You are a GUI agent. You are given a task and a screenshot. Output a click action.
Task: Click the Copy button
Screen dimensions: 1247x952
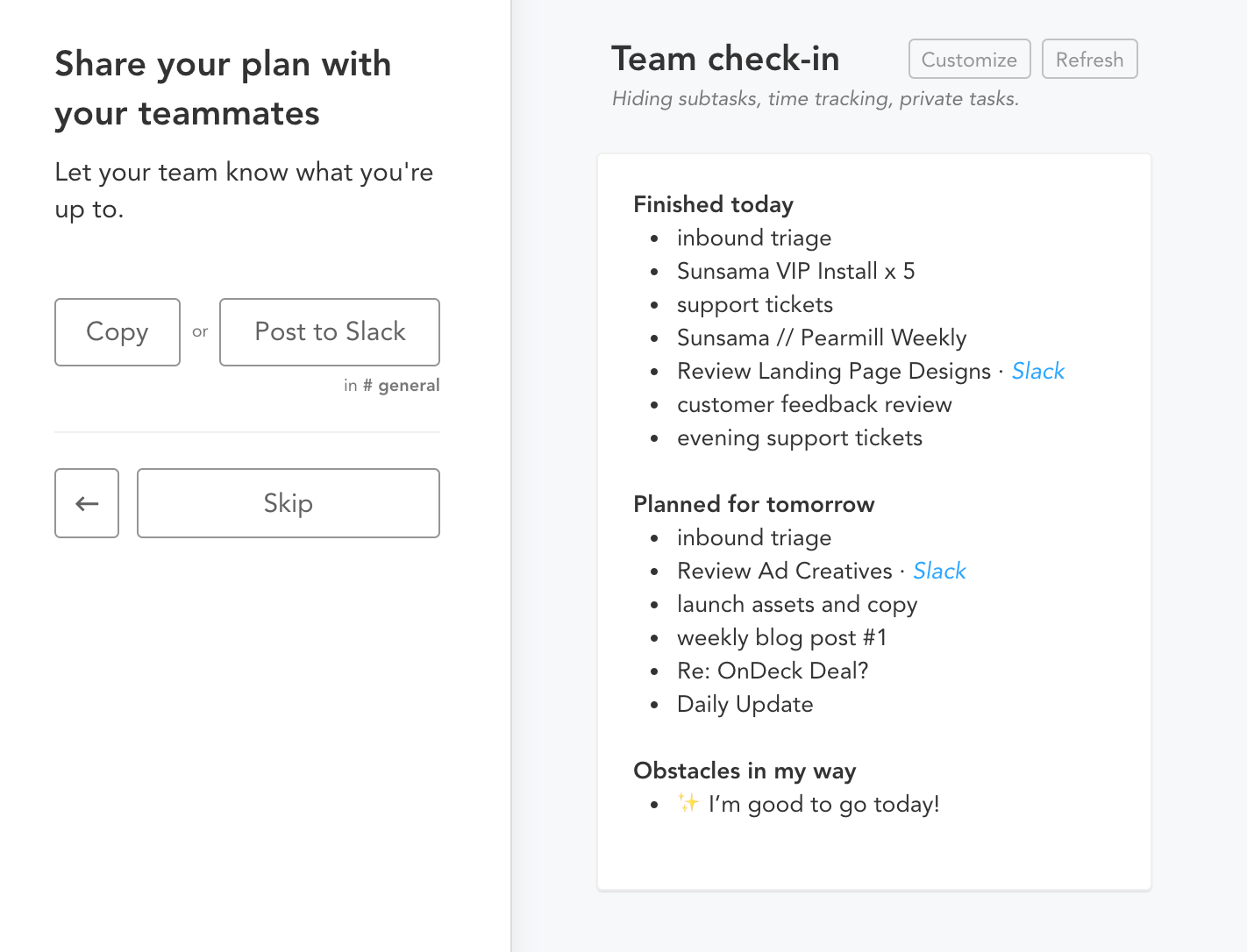[118, 332]
